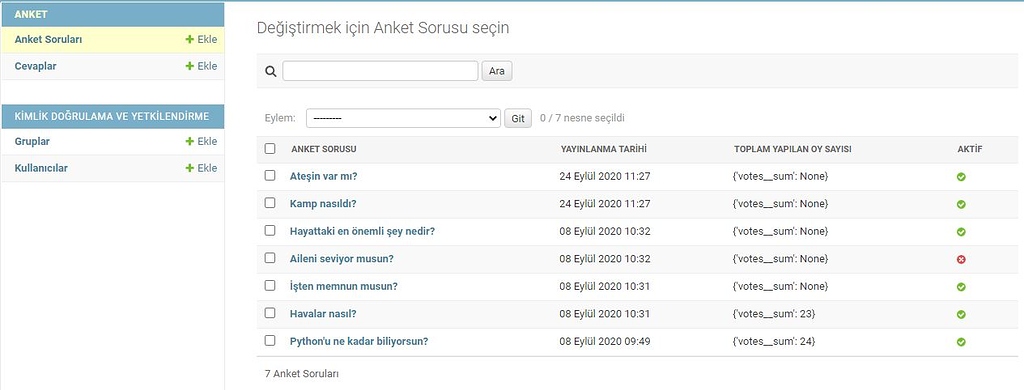
Task: Click the Ara search button
Action: tap(497, 71)
